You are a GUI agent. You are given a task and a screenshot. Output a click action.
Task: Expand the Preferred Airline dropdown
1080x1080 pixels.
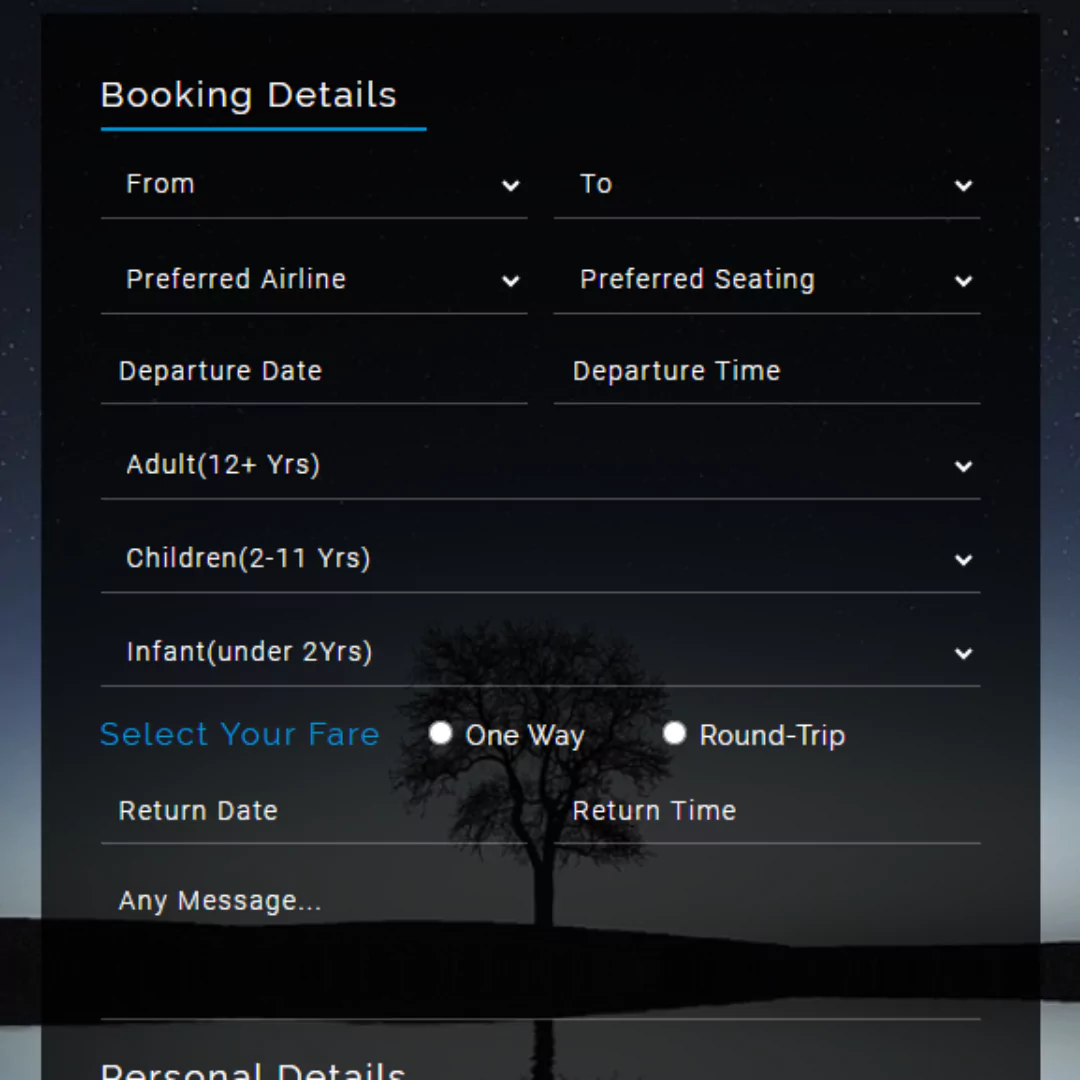click(x=314, y=280)
